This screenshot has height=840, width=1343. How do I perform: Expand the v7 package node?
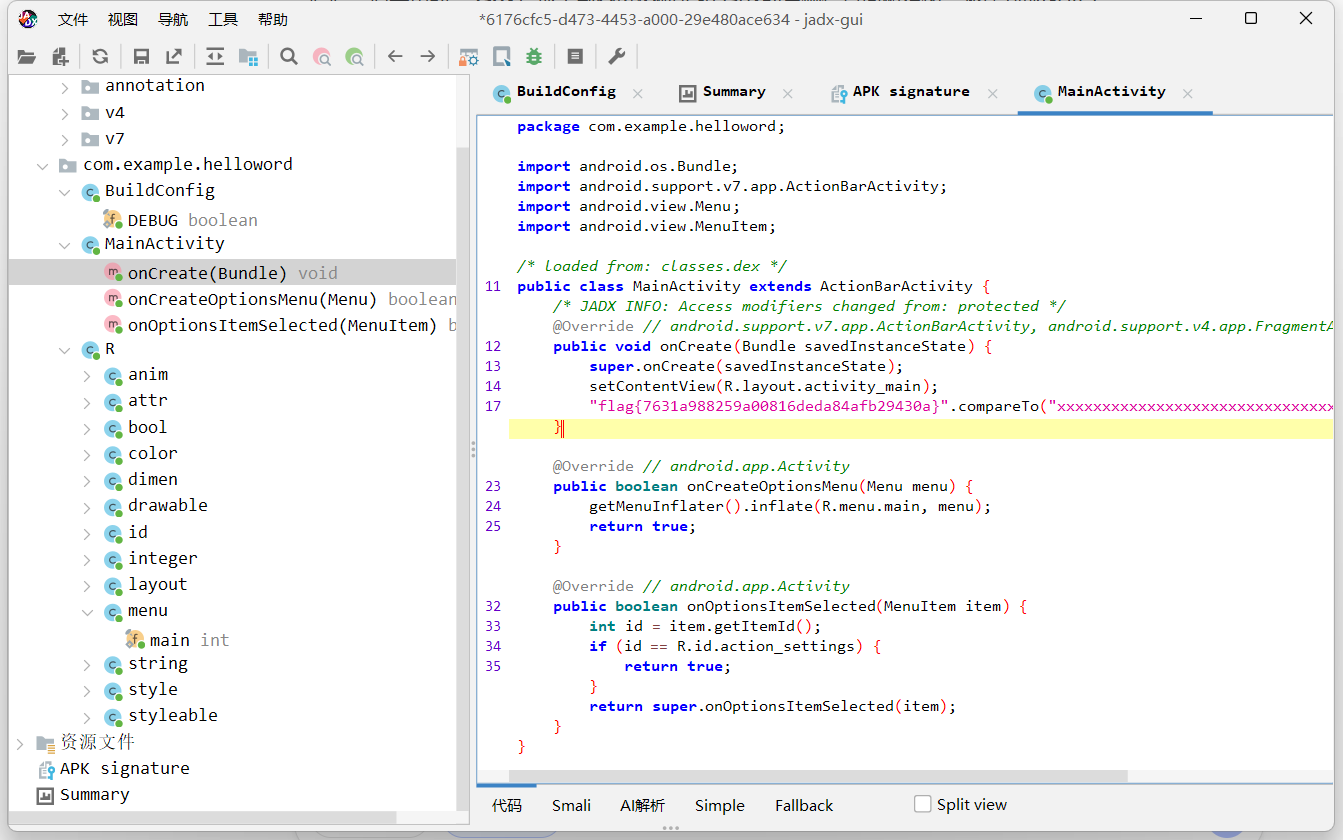(65, 139)
